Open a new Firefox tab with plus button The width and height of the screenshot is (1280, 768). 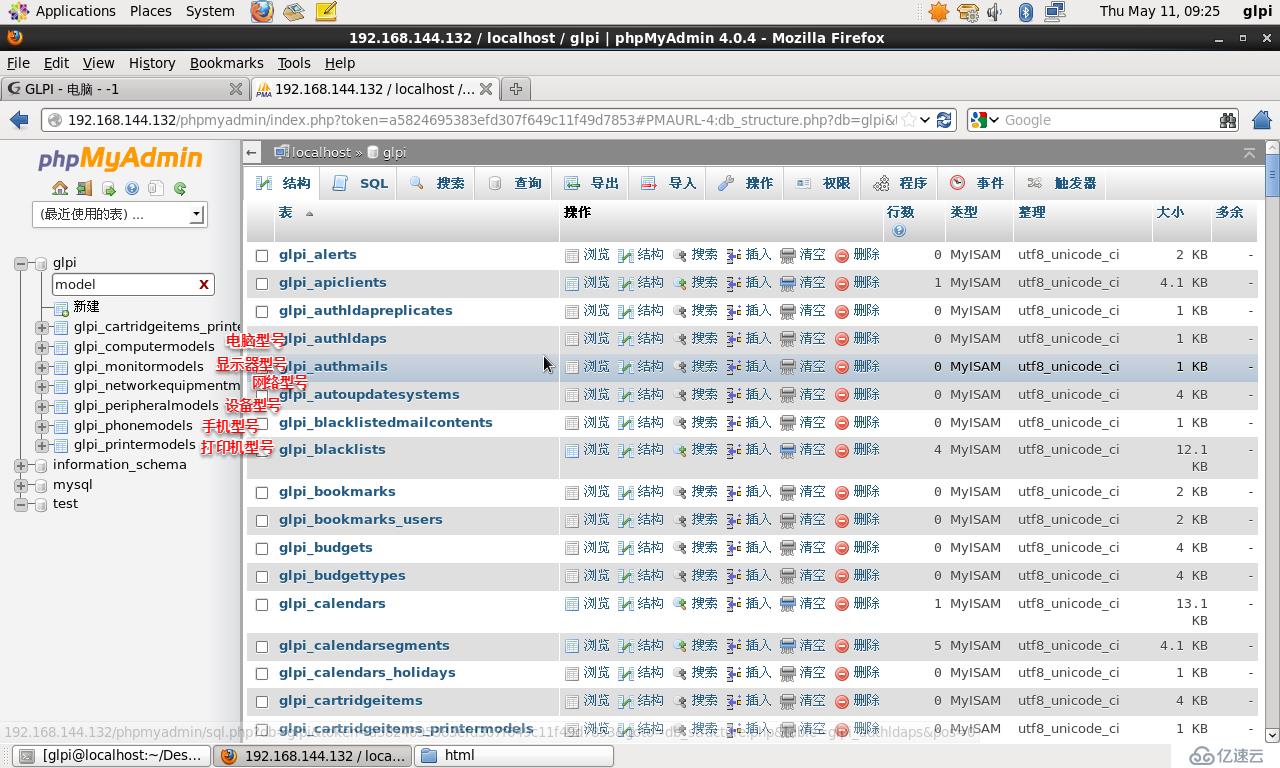click(x=516, y=89)
